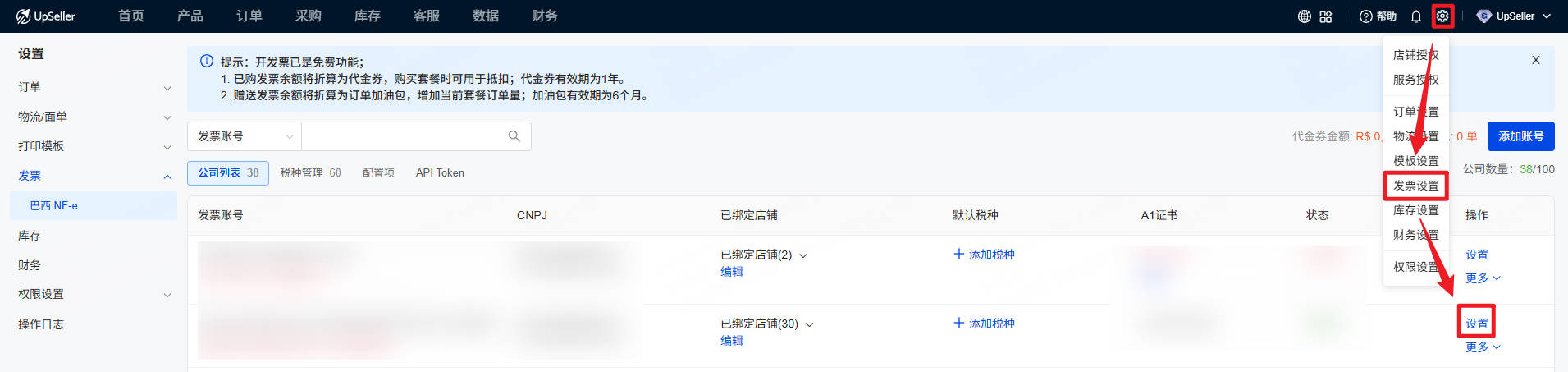
Task: Click the 添加账号 button
Action: 1520,136
